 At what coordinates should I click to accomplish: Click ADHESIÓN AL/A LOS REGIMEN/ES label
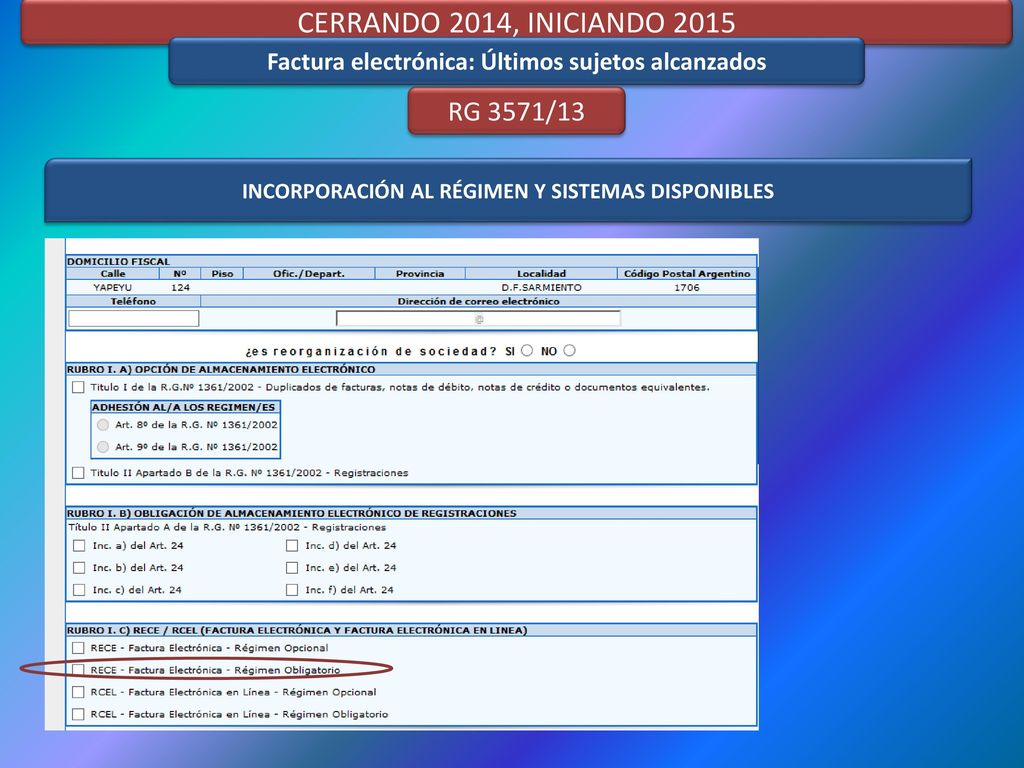184,407
